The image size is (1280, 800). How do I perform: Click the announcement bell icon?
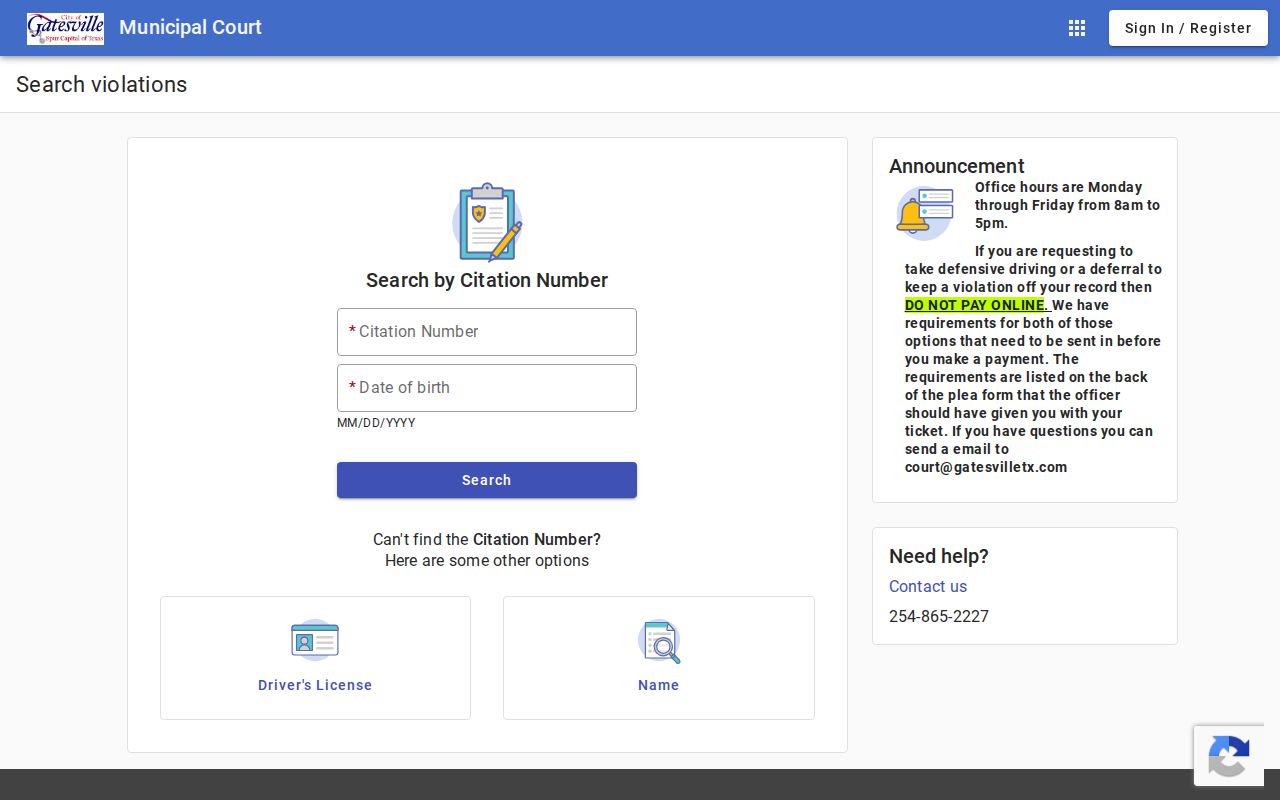[924, 213]
